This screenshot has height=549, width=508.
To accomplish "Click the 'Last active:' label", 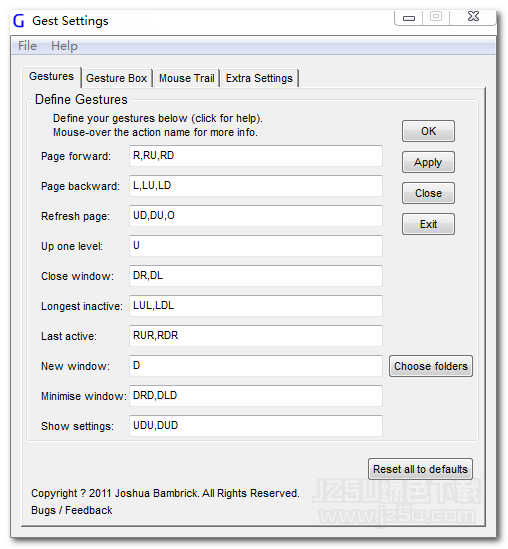I will coord(69,336).
